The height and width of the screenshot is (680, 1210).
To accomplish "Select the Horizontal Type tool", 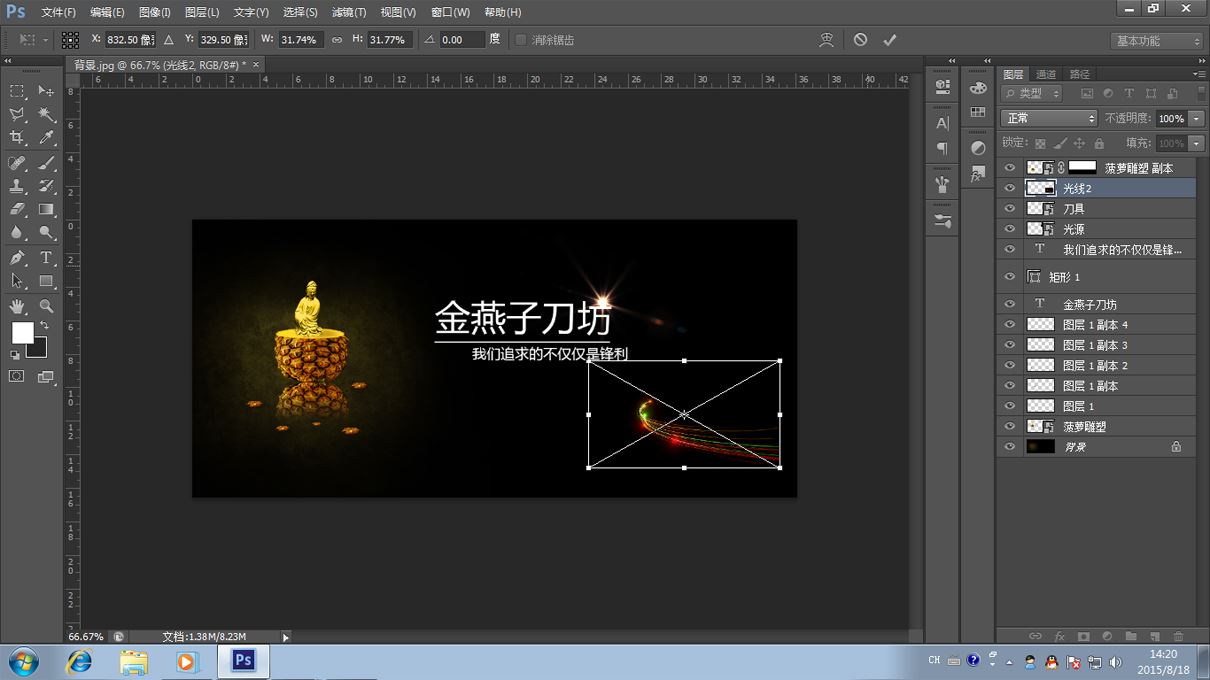I will point(46,258).
